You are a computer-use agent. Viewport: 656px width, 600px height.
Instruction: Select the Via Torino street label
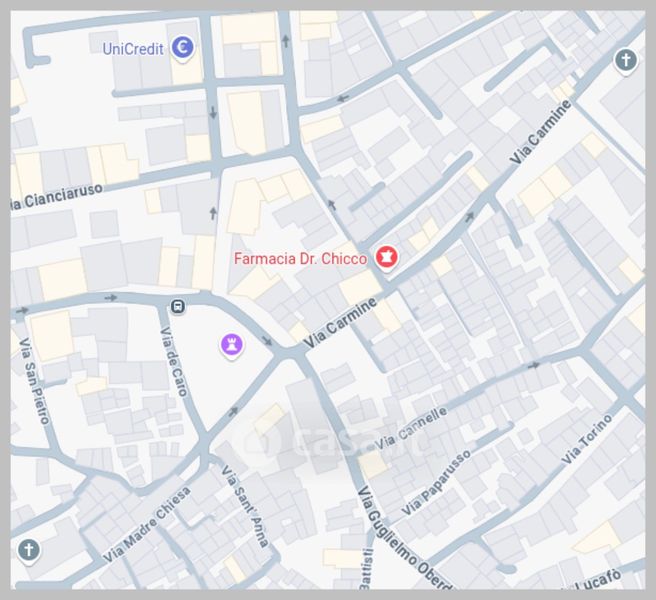tap(587, 439)
